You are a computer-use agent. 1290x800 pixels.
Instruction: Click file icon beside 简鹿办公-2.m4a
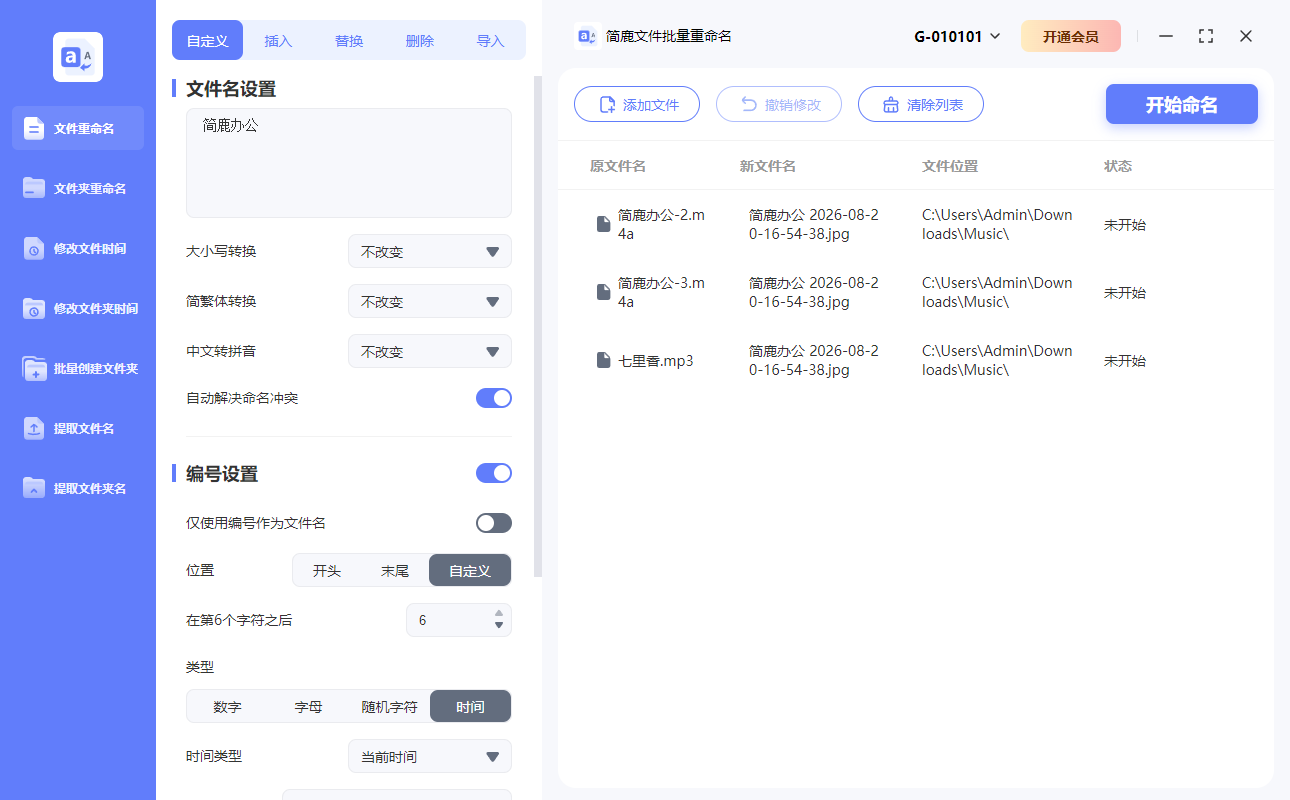[x=603, y=224]
